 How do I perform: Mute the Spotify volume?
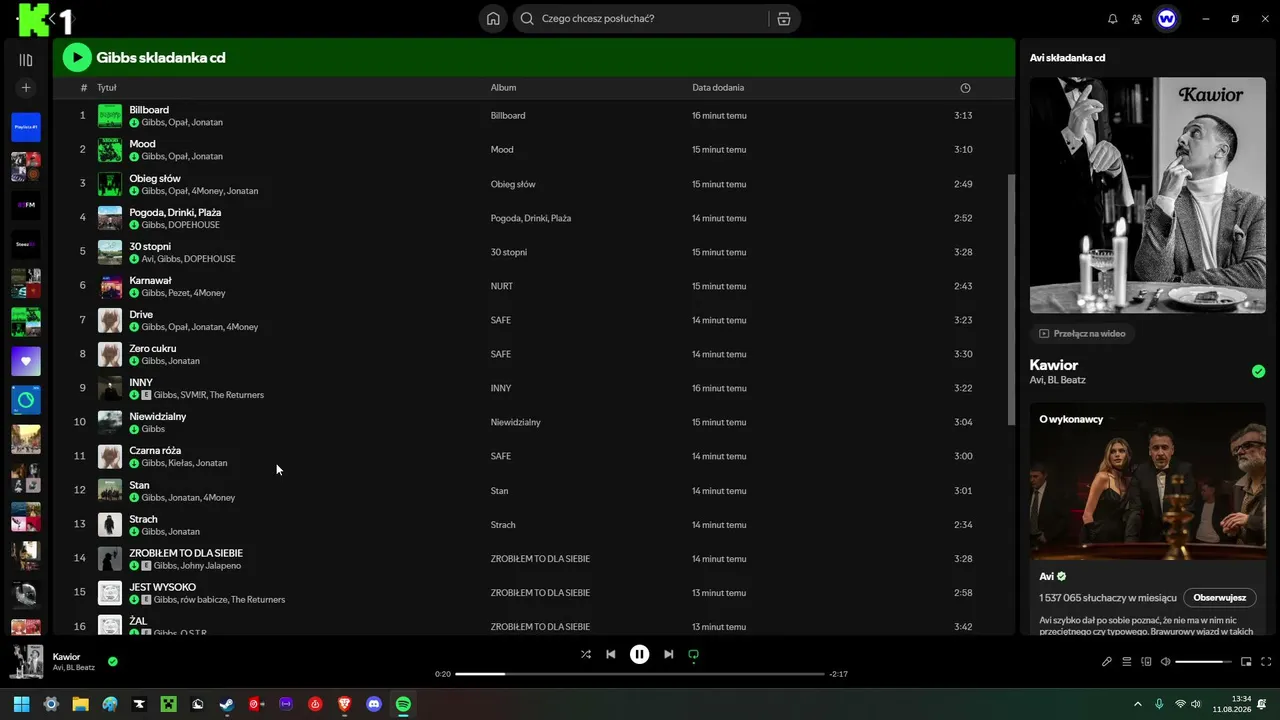[1165, 661]
